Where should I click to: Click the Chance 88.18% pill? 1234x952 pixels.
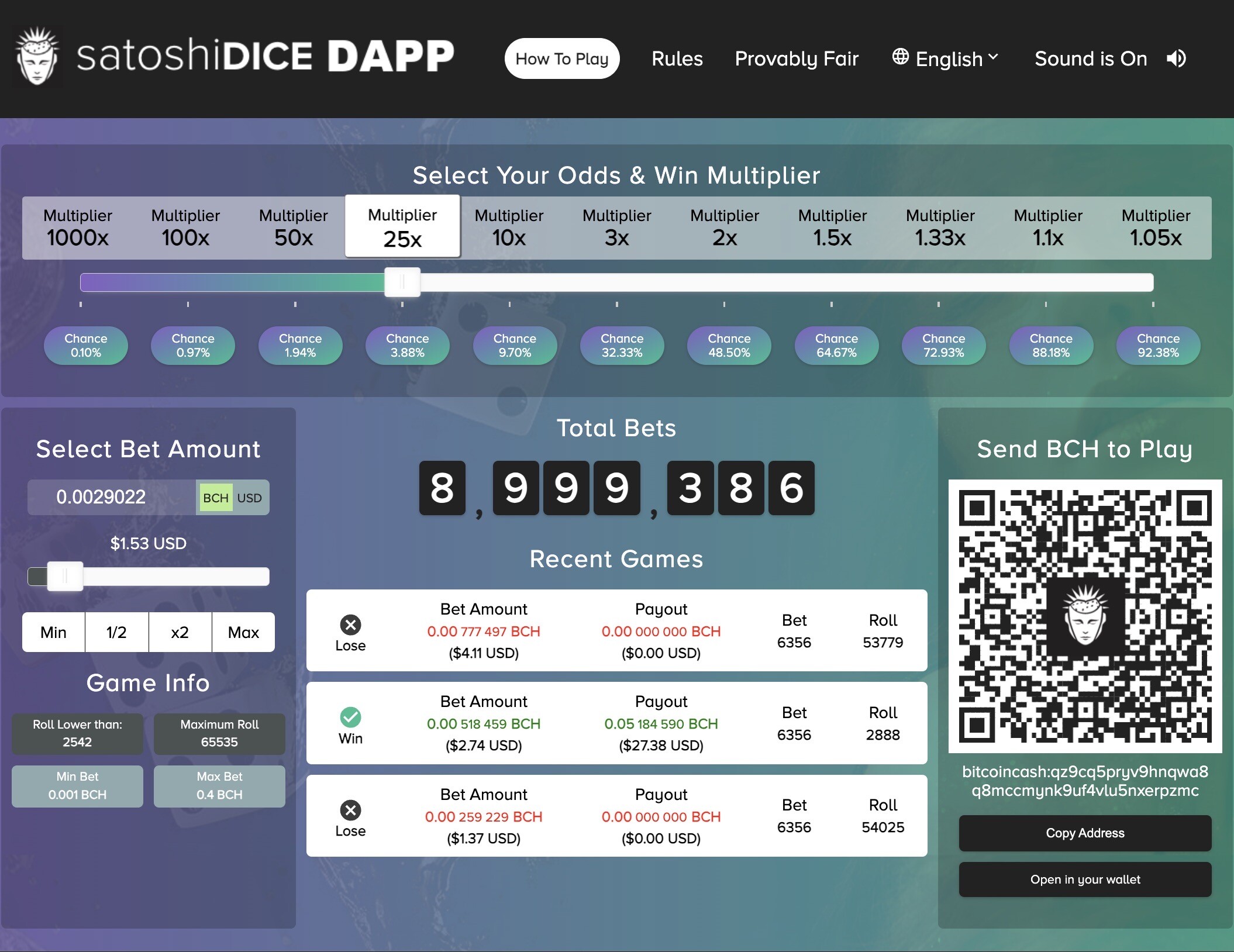coord(1051,346)
